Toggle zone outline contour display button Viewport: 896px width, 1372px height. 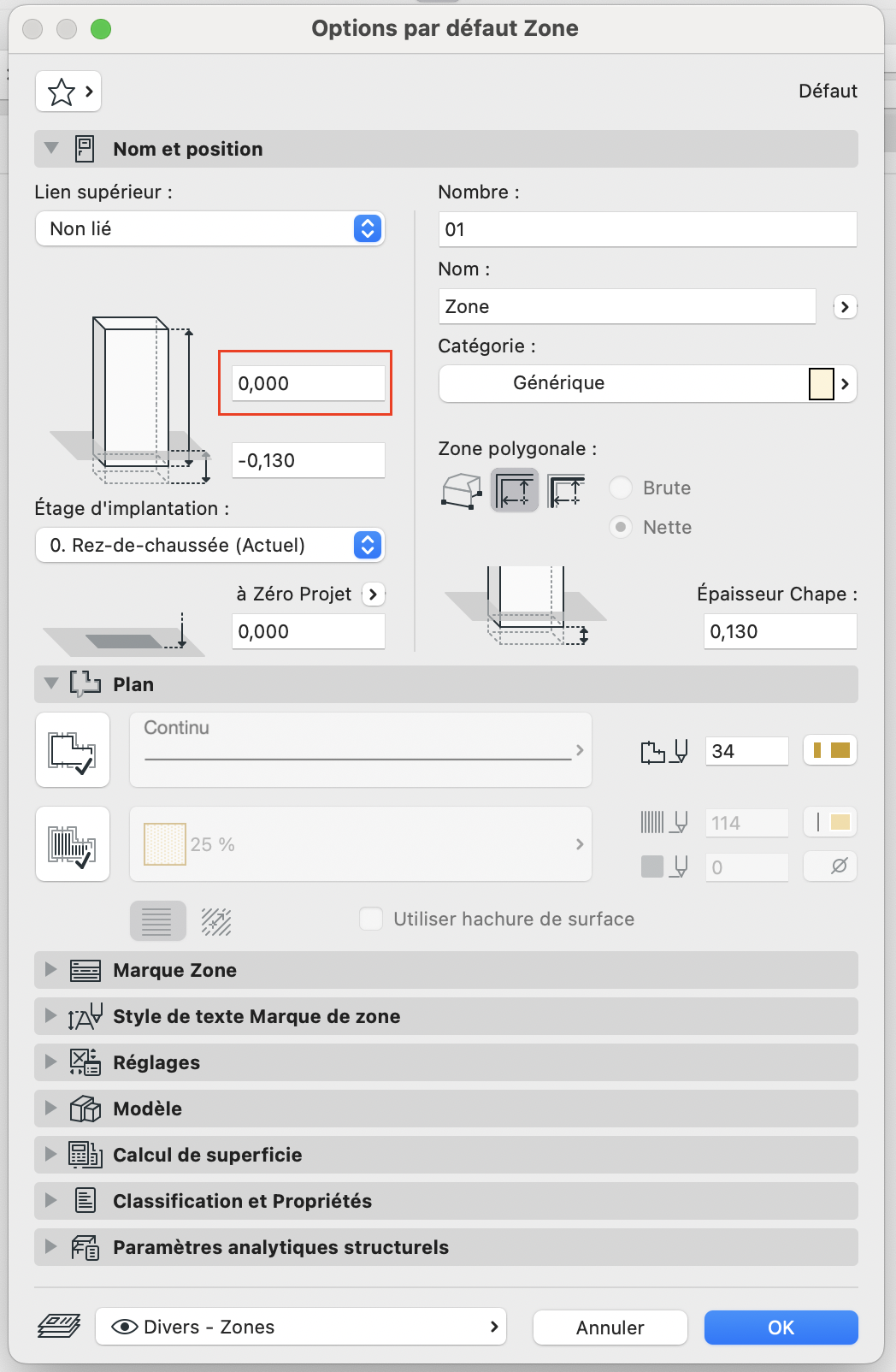(73, 750)
